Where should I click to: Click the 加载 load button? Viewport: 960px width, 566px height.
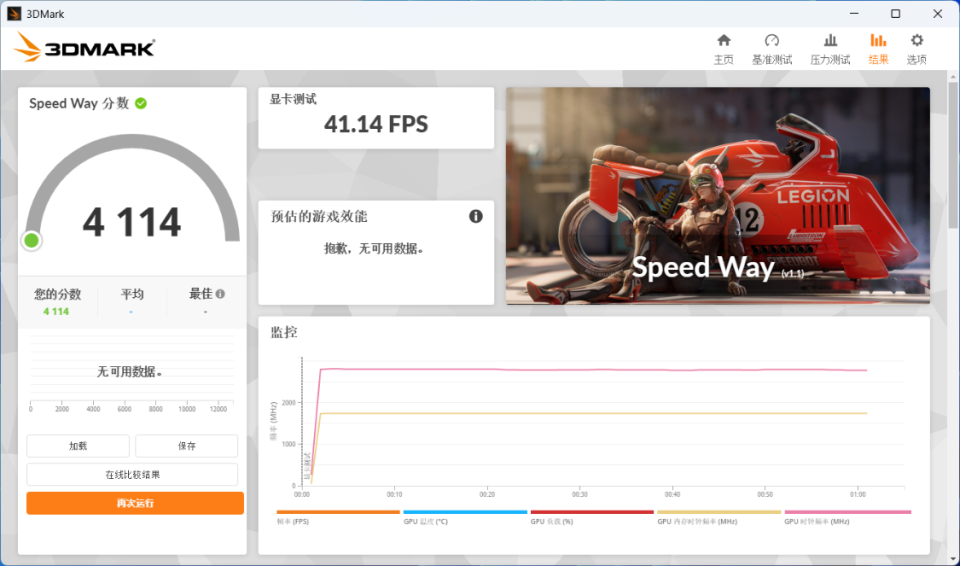click(78, 446)
